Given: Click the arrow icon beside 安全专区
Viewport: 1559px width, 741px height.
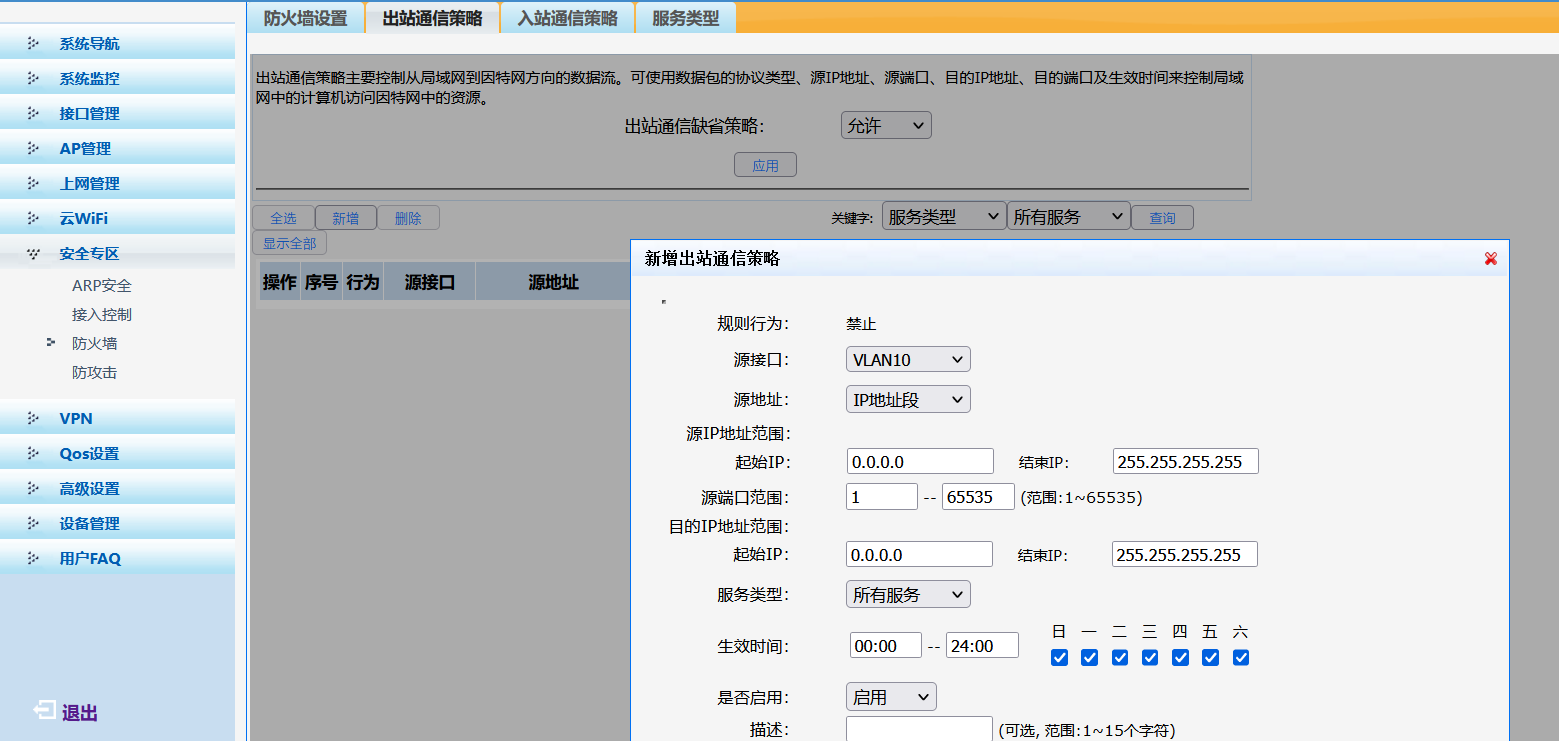Looking at the screenshot, I should [x=34, y=254].
